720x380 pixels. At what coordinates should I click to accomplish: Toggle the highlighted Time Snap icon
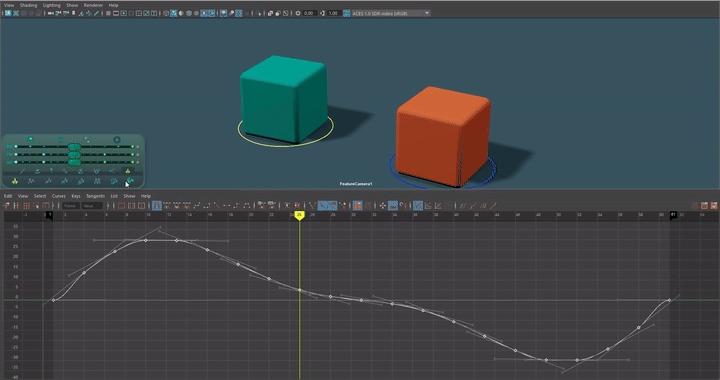393,206
